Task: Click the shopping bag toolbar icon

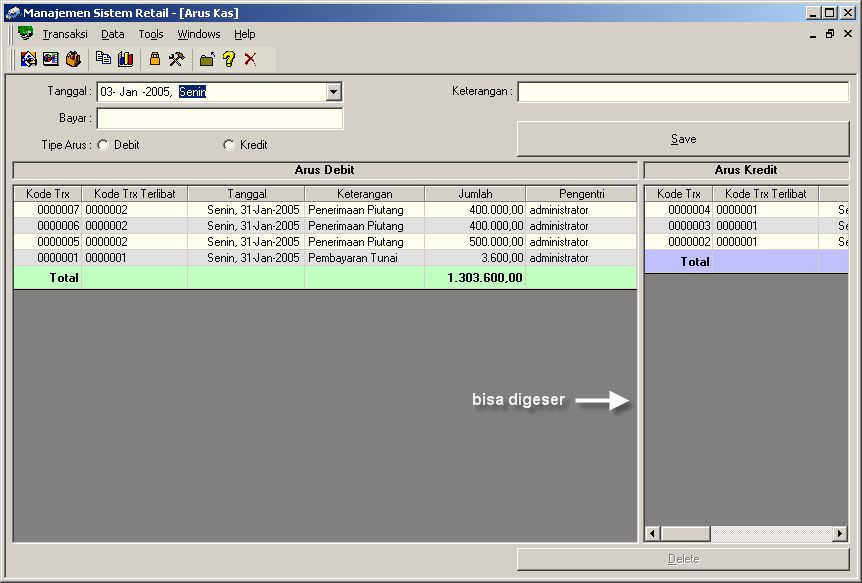Action: (x=73, y=59)
